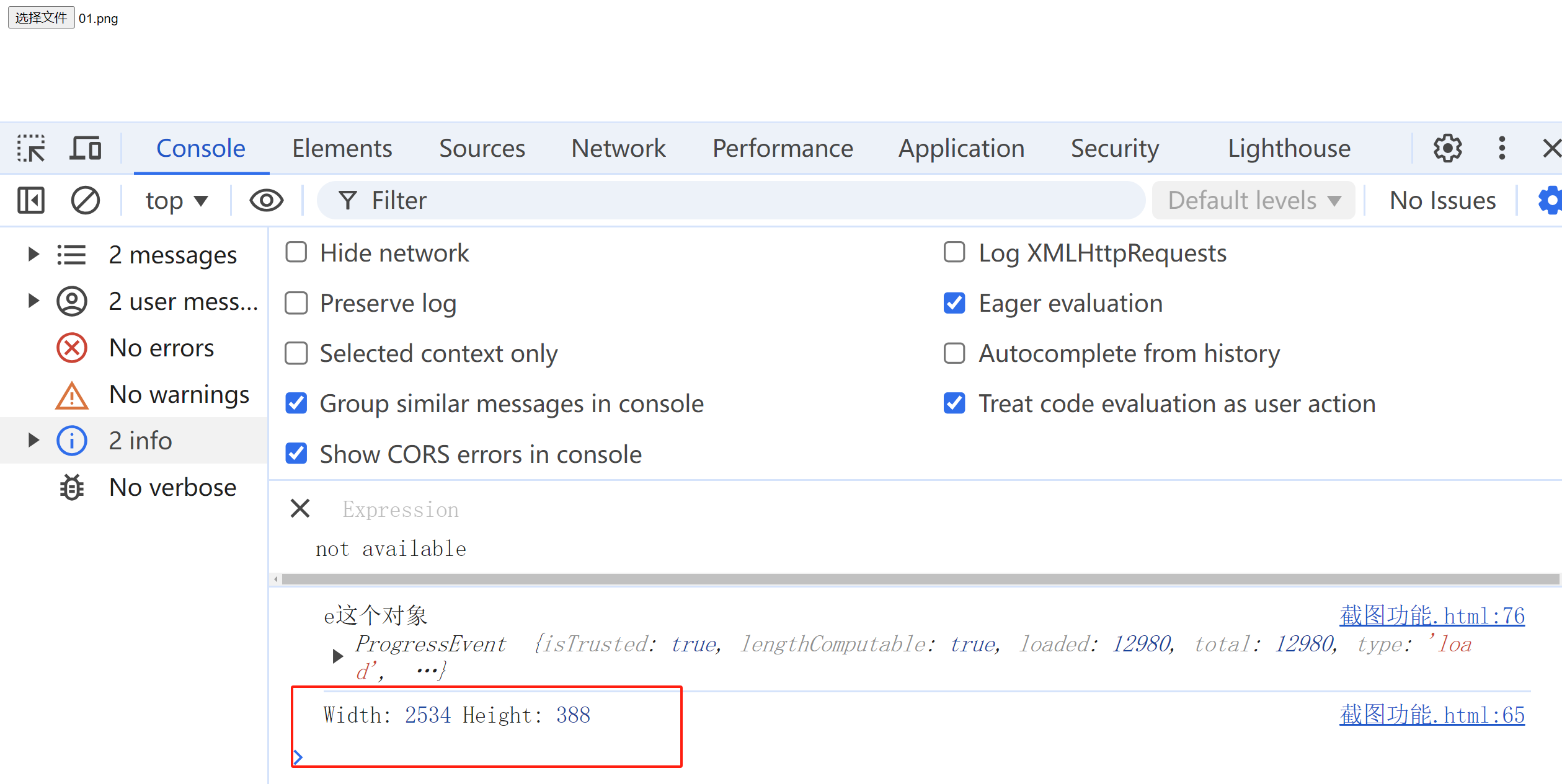The image size is (1562, 784).
Task: Open the top context dropdown
Action: (176, 201)
